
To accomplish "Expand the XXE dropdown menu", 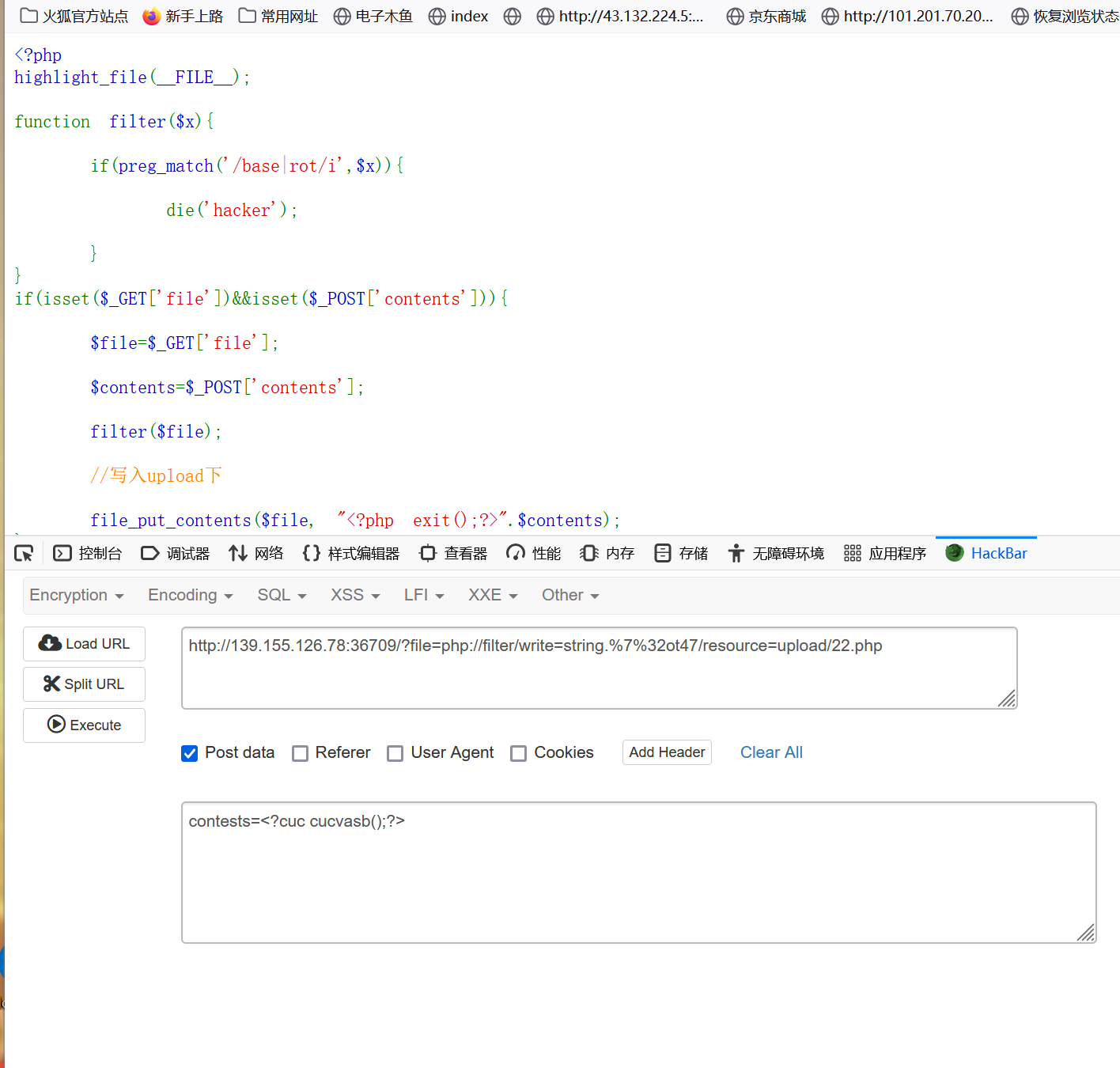I will [493, 595].
